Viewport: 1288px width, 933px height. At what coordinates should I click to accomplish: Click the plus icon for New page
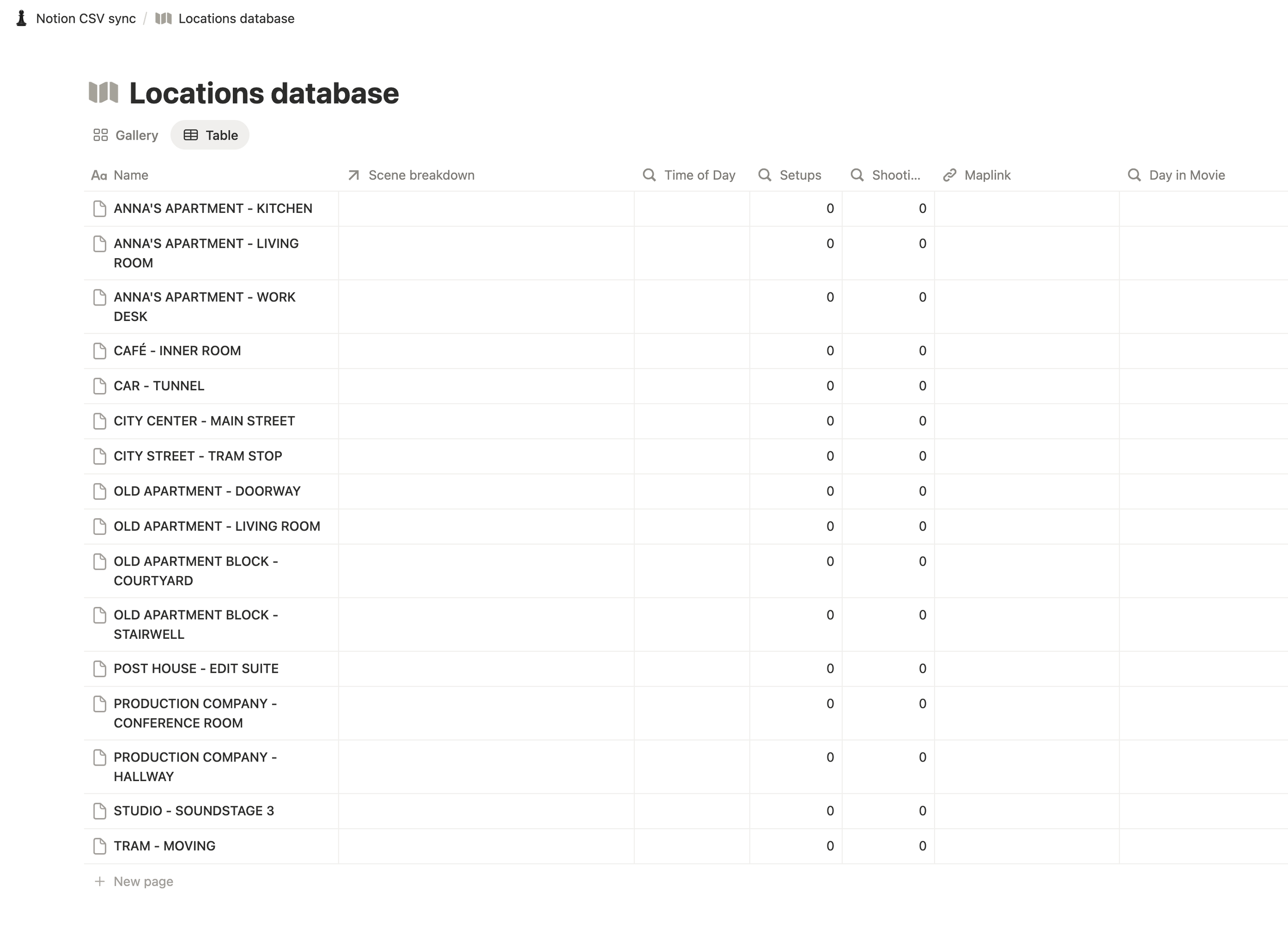99,881
